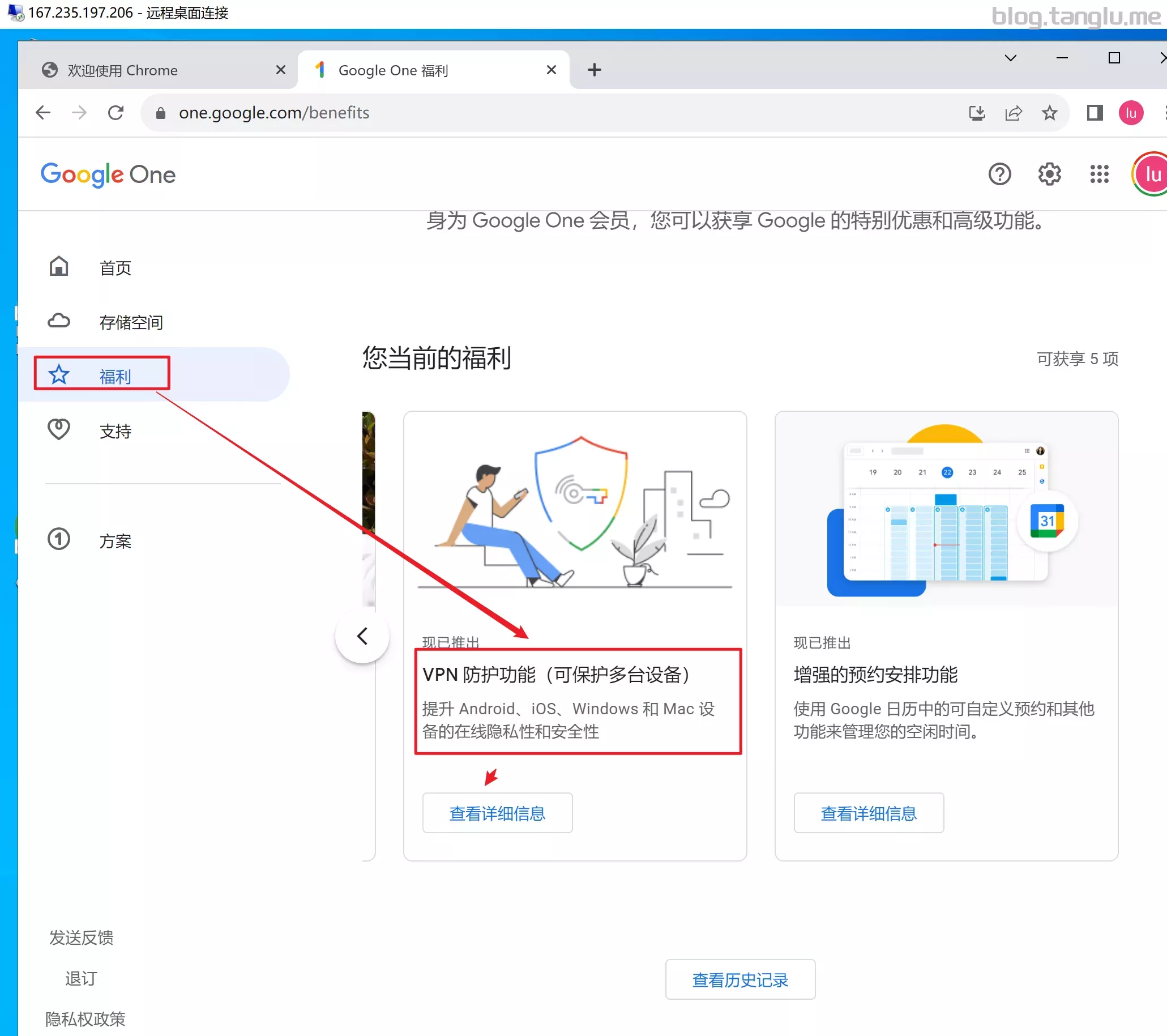The height and width of the screenshot is (1036, 1167).
Task: Click the share page icon in address bar
Action: pyautogui.click(x=1014, y=113)
